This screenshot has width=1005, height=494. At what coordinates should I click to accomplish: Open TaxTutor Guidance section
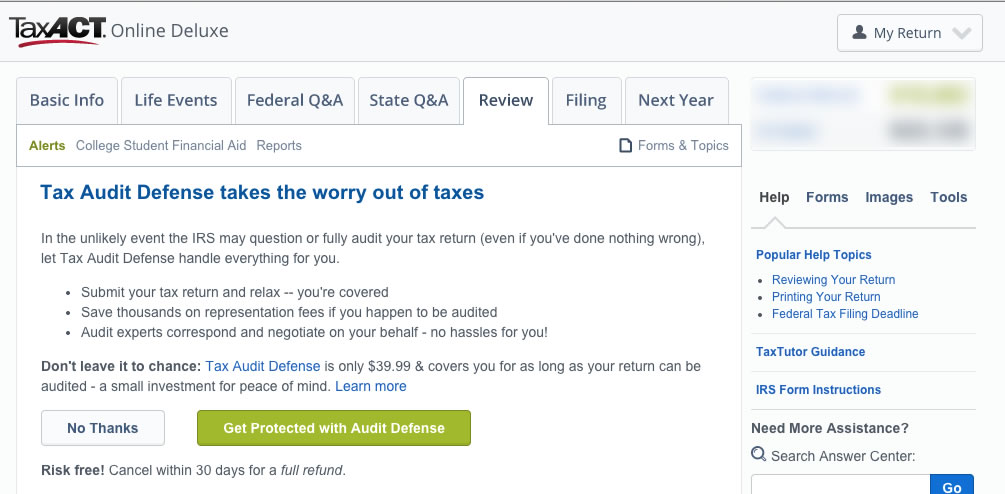click(x=810, y=352)
